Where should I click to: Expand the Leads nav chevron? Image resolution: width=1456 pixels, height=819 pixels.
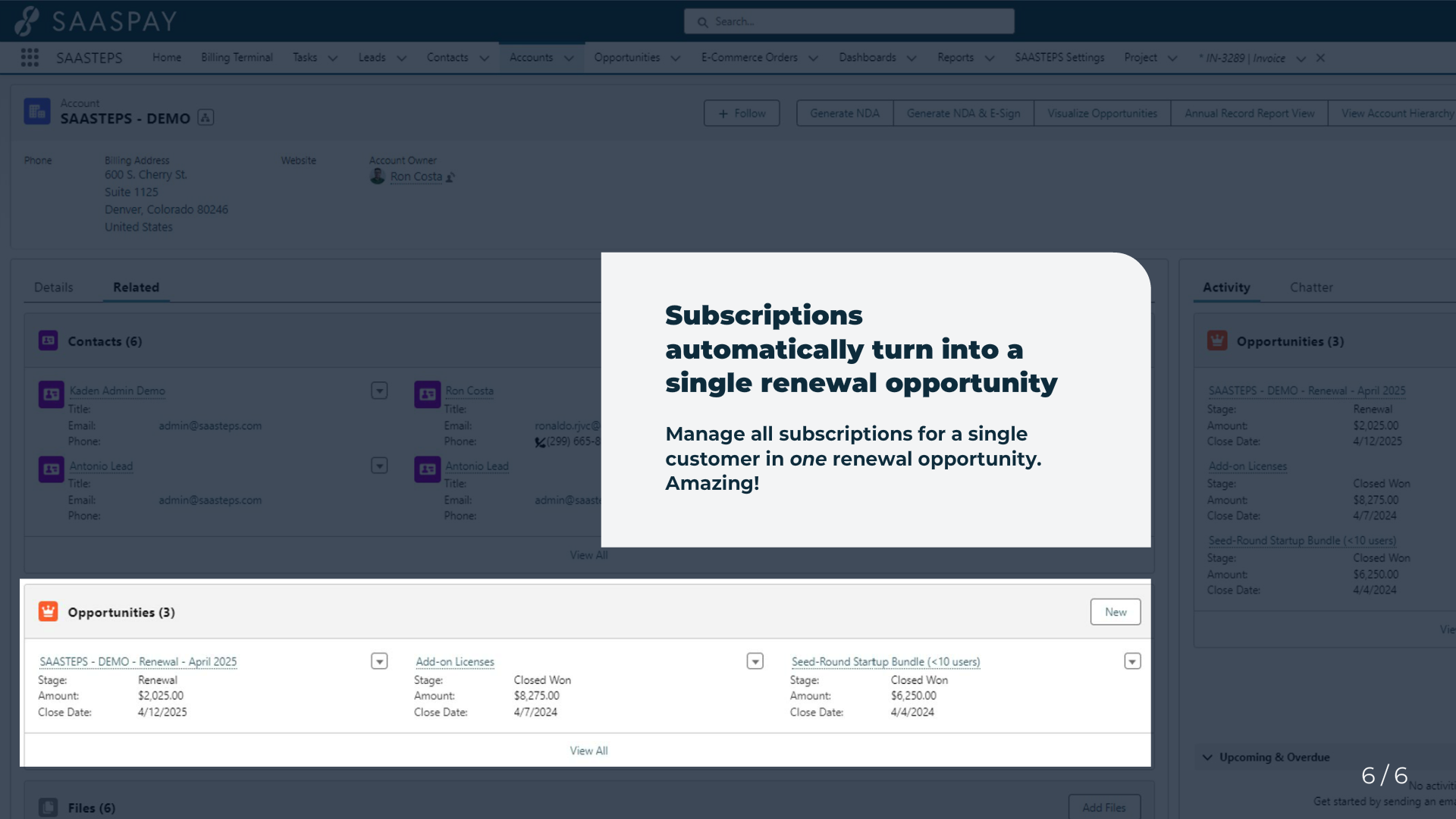coord(401,58)
